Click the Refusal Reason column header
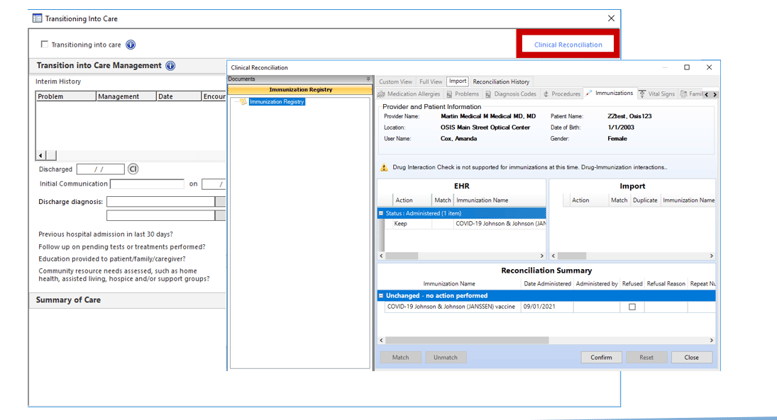The image size is (777, 420). pos(666,284)
